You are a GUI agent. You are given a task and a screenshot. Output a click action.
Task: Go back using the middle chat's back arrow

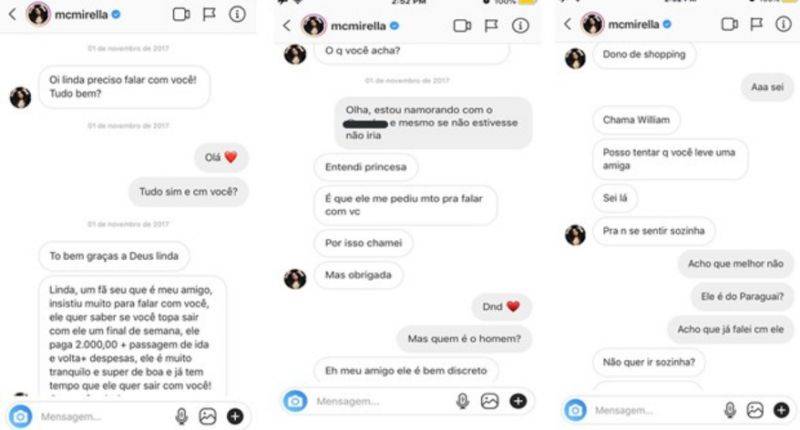coord(287,26)
